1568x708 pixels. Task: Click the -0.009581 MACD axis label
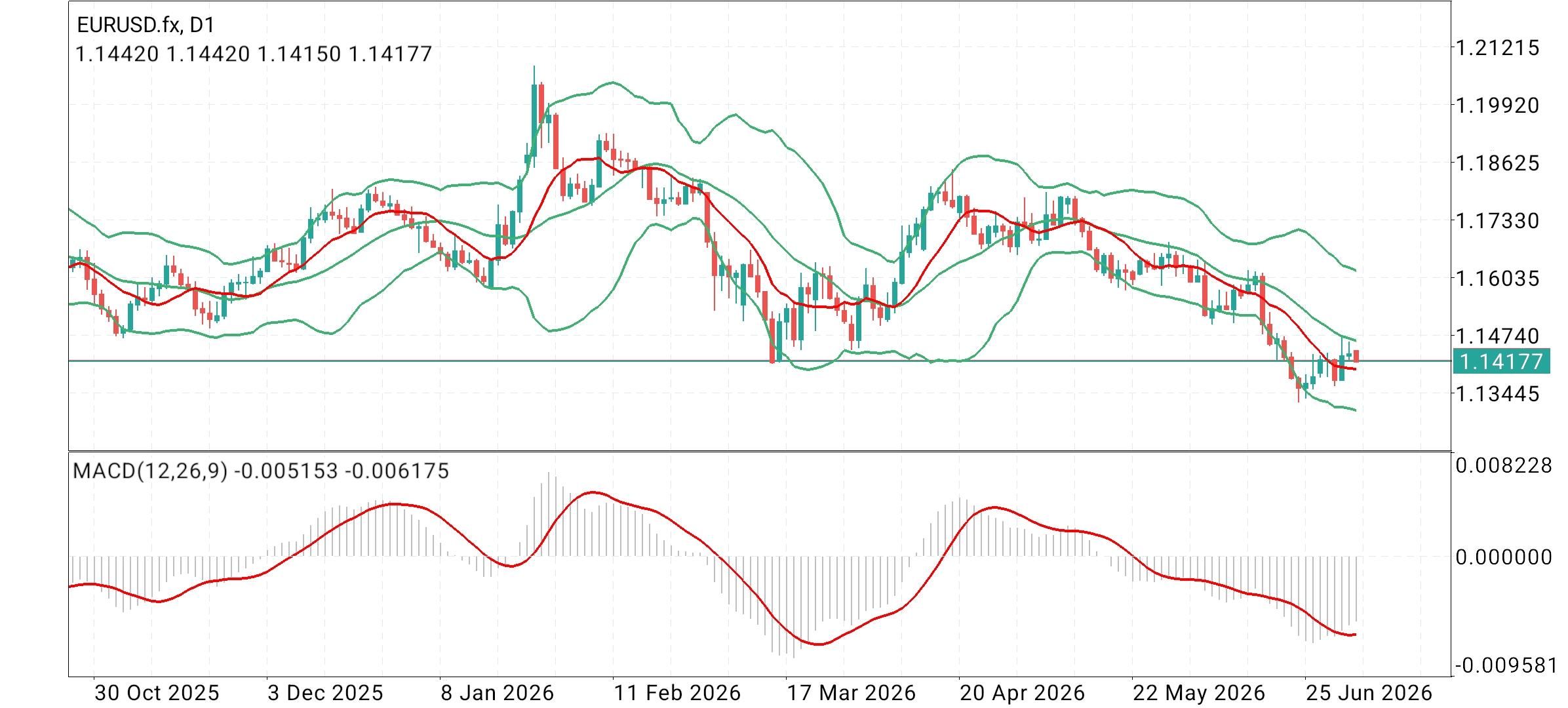1506,666
